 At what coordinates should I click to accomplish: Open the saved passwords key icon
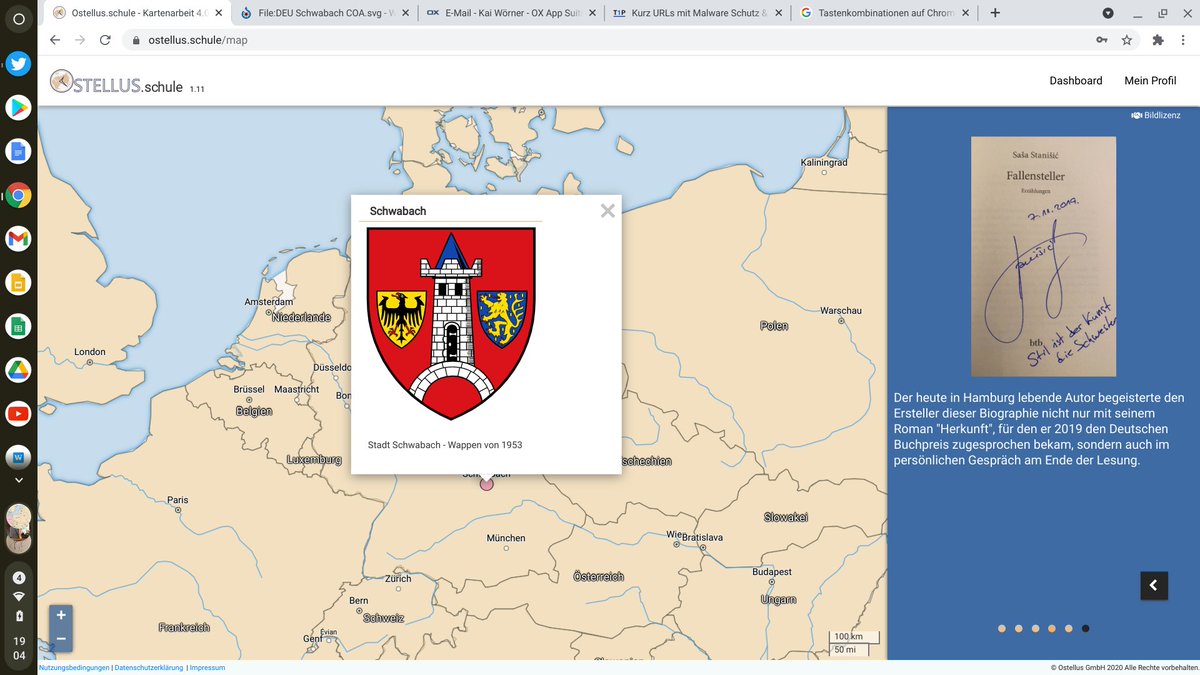point(1101,40)
